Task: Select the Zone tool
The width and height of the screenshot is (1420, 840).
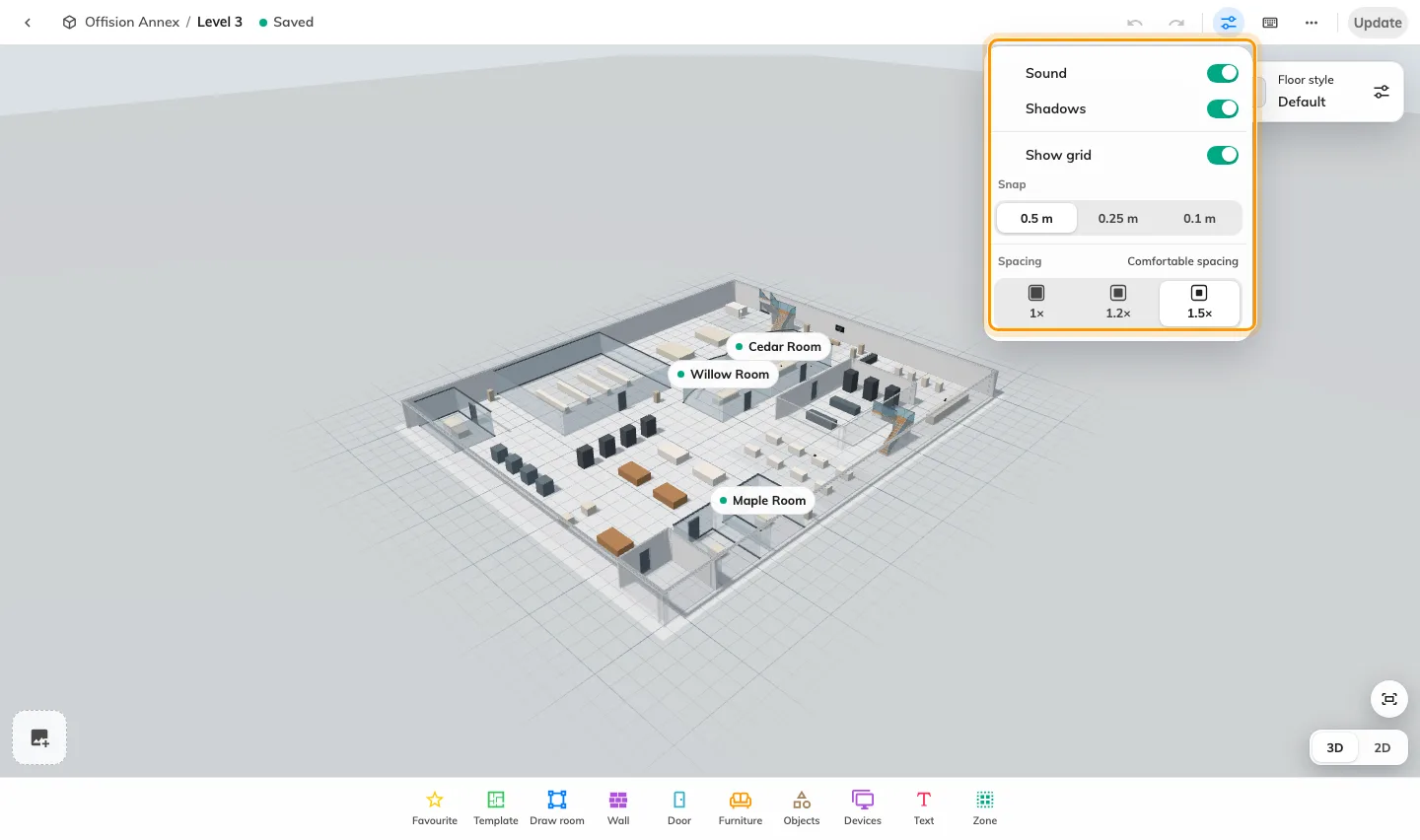Action: pos(985,807)
